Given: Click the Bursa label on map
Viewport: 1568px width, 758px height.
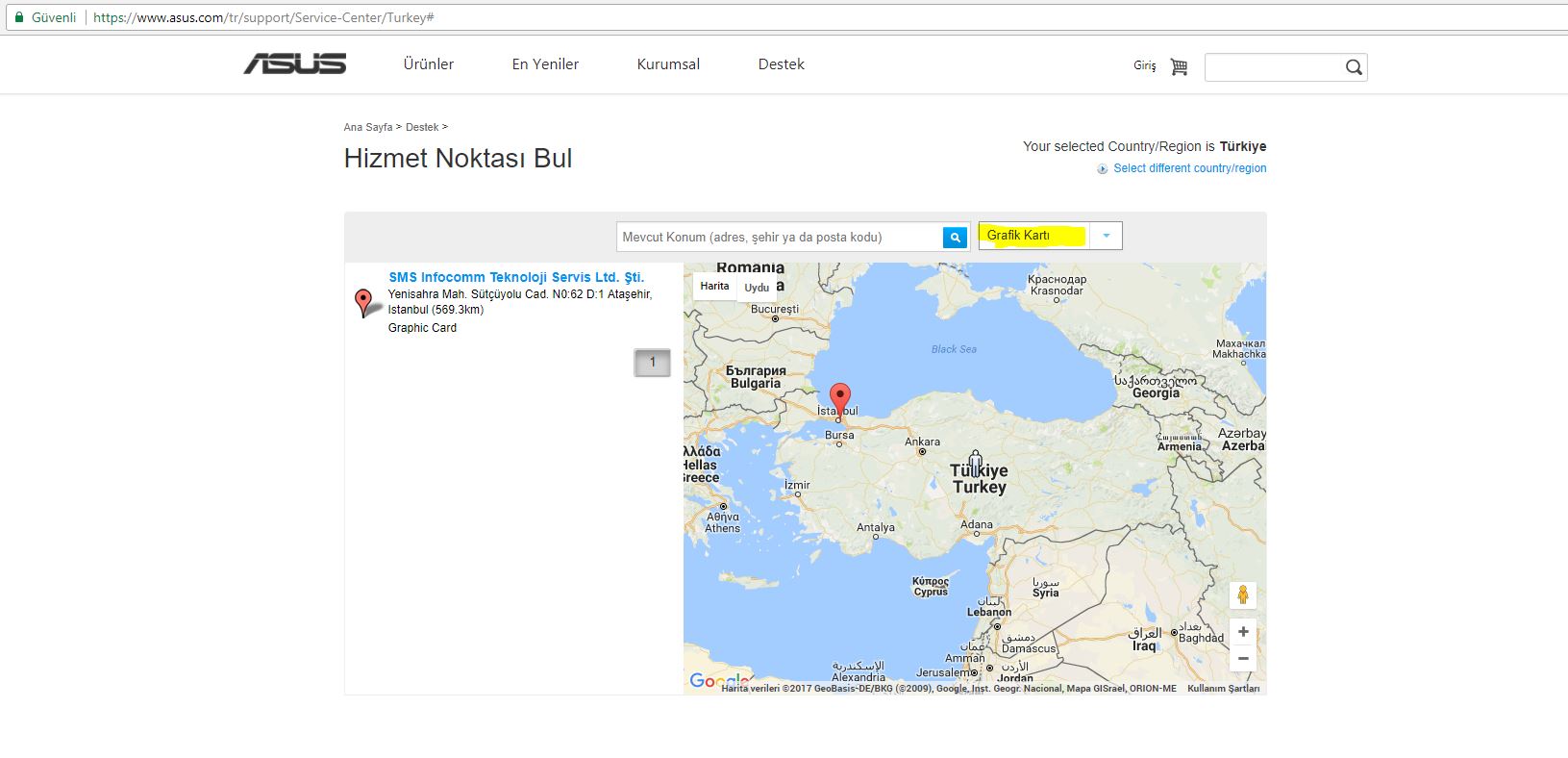Looking at the screenshot, I should click(x=839, y=435).
